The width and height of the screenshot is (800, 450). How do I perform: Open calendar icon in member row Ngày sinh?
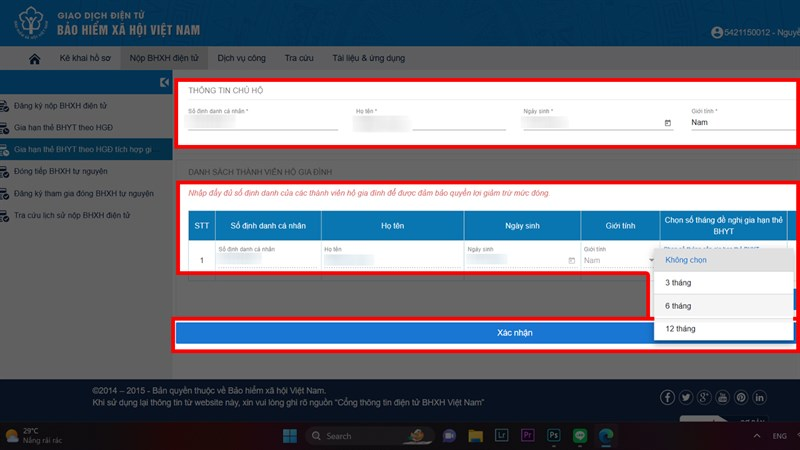[571, 260]
